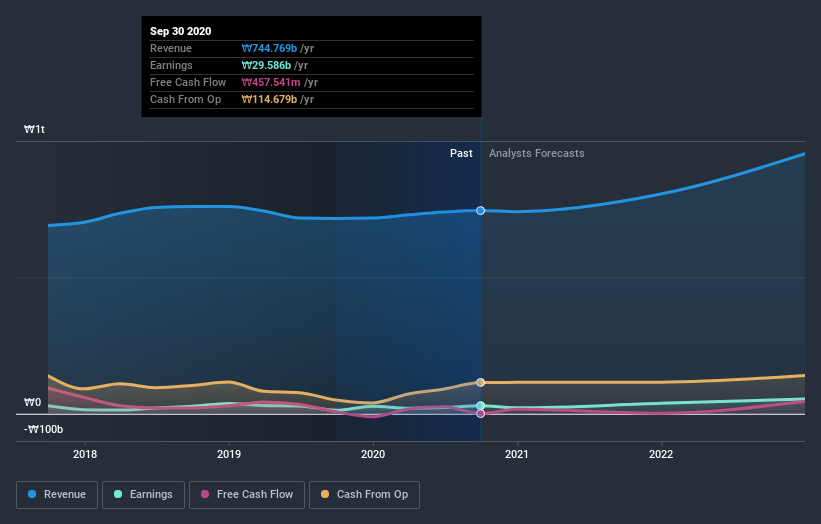Click the ₩1t y-axis label
Image resolution: width=821 pixels, height=524 pixels.
point(35,129)
